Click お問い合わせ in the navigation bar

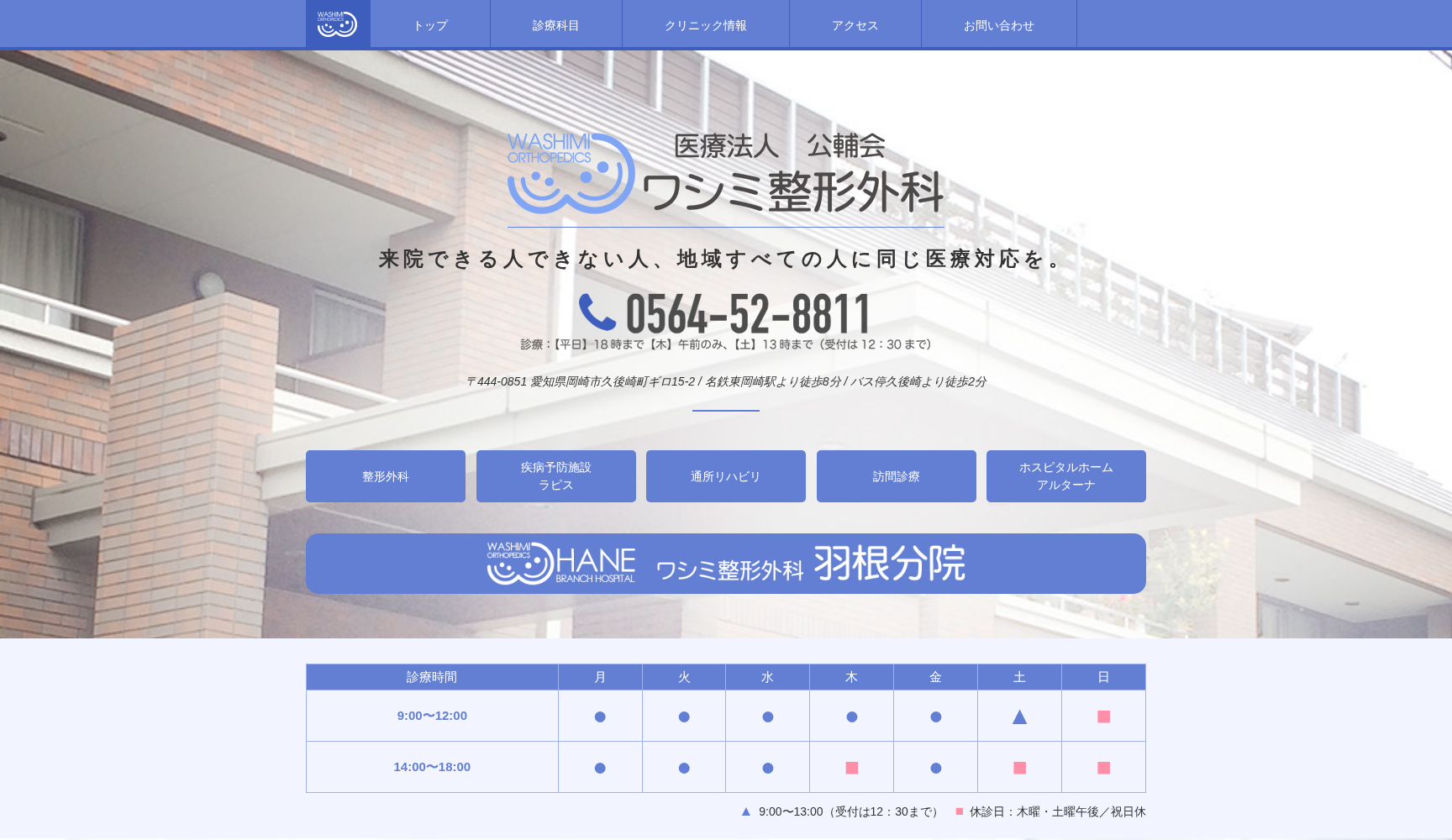click(x=999, y=24)
